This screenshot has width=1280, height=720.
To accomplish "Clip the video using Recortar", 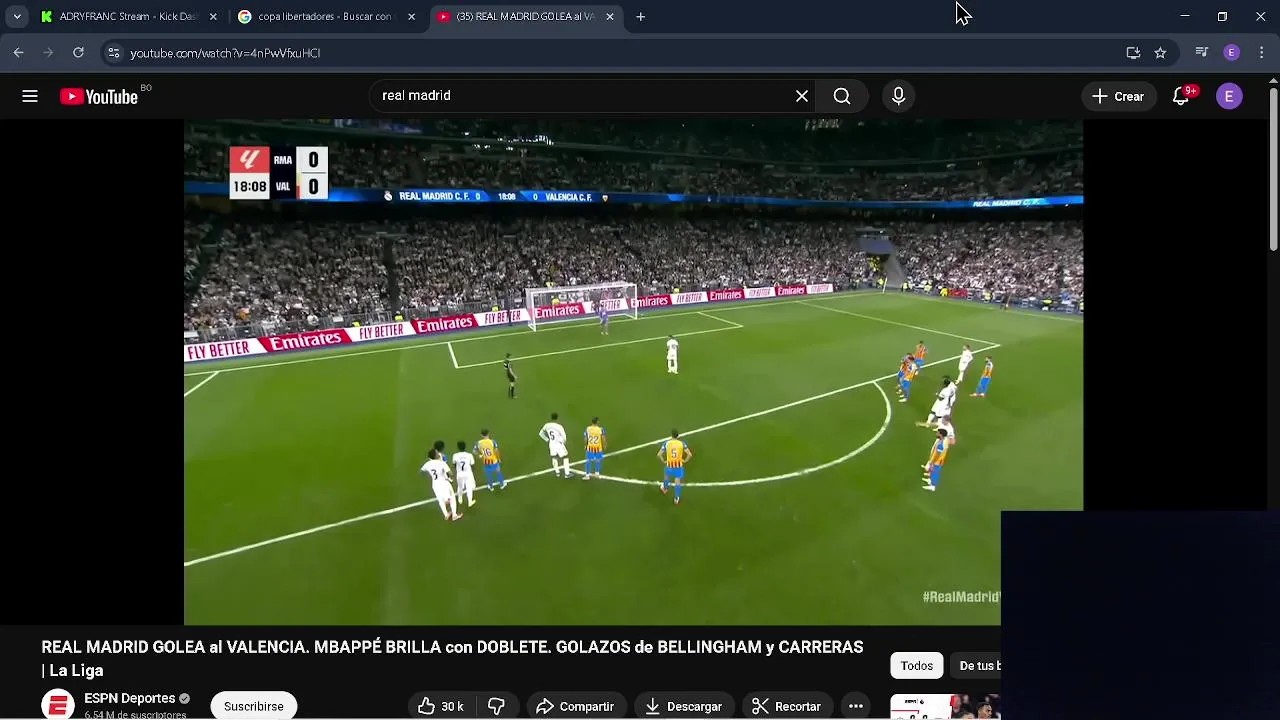I will point(787,706).
